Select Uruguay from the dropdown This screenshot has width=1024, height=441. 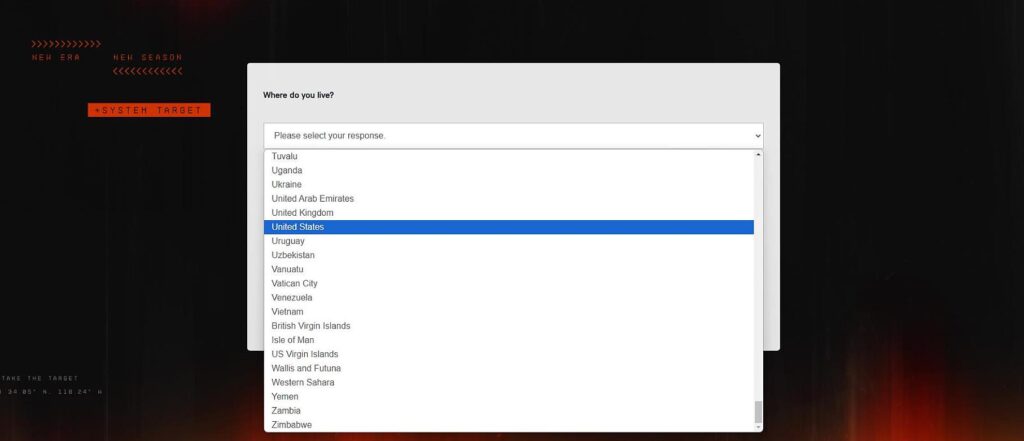point(288,241)
